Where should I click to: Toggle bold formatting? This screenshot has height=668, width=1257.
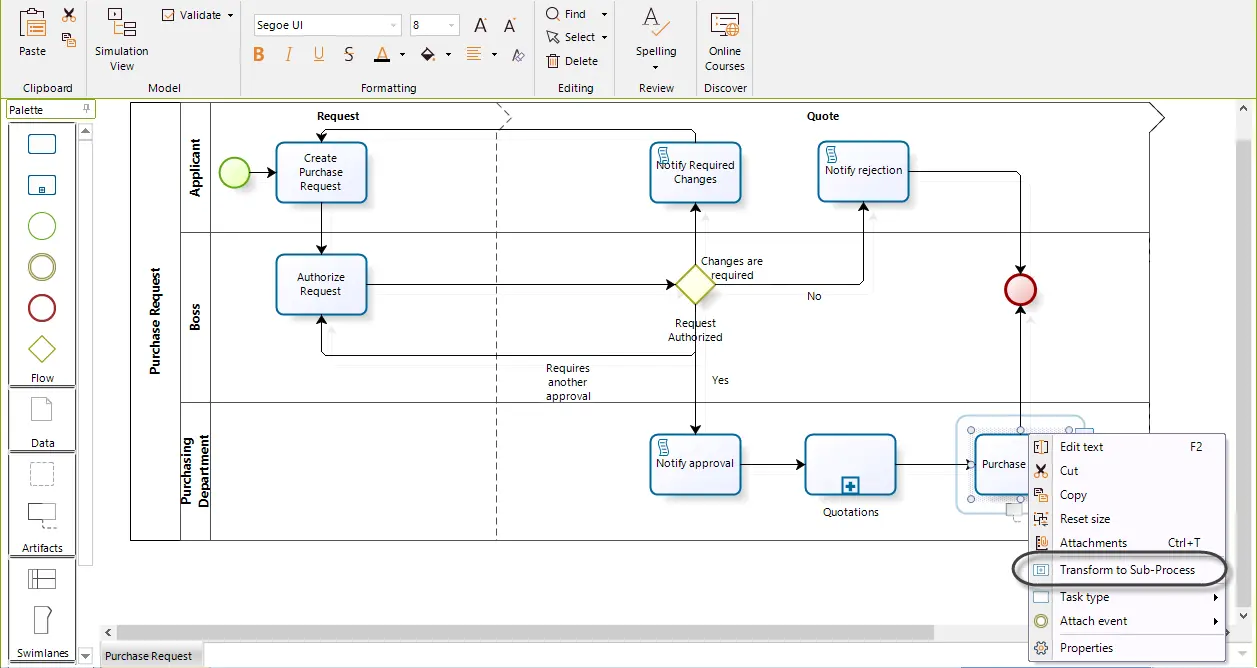click(x=259, y=54)
